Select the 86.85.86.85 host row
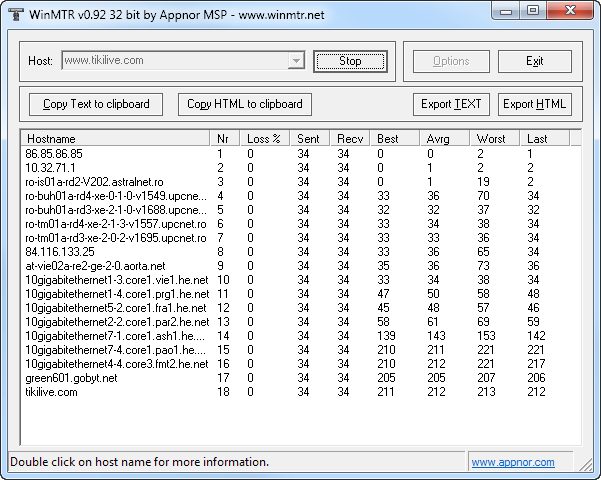This screenshot has width=601, height=480. click(x=301, y=154)
